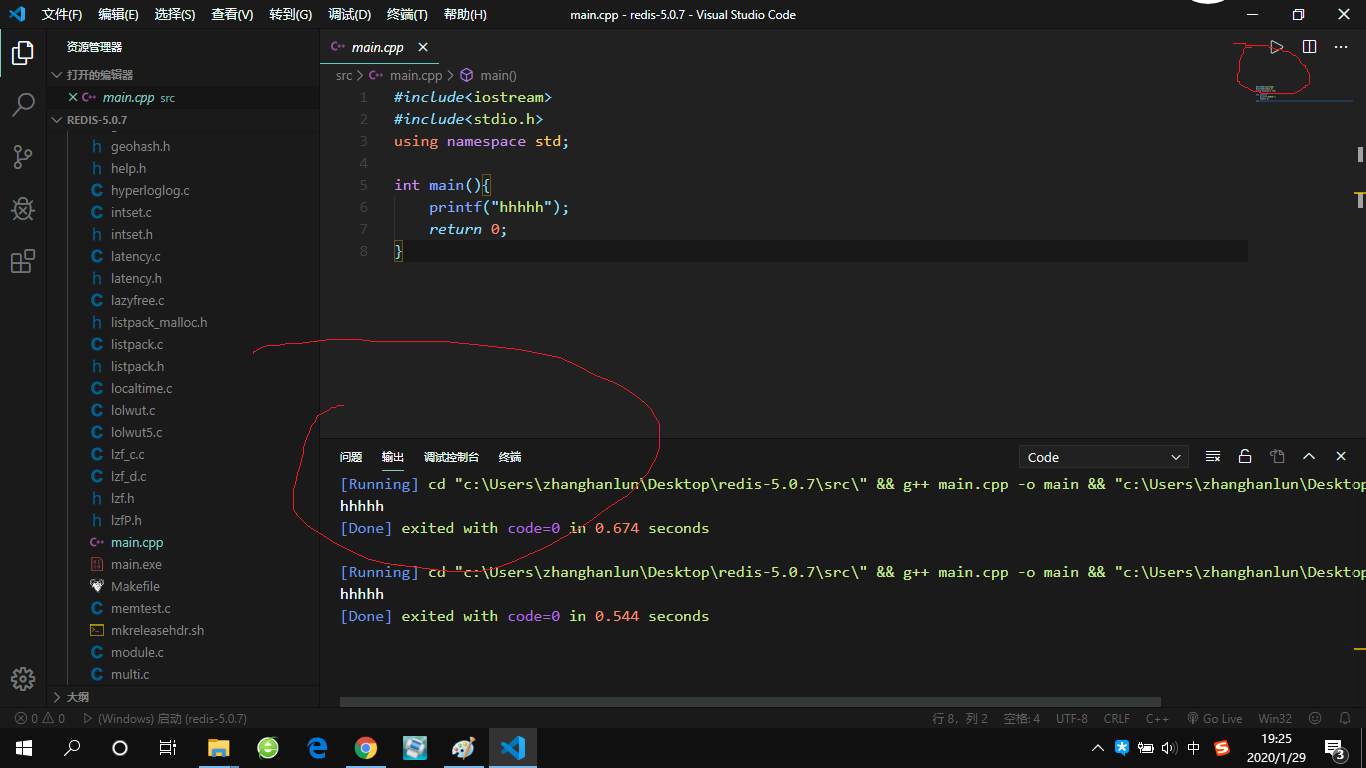Screen dimensions: 1366x768
Task: Show hidden system tray icons
Action: 1098,748
